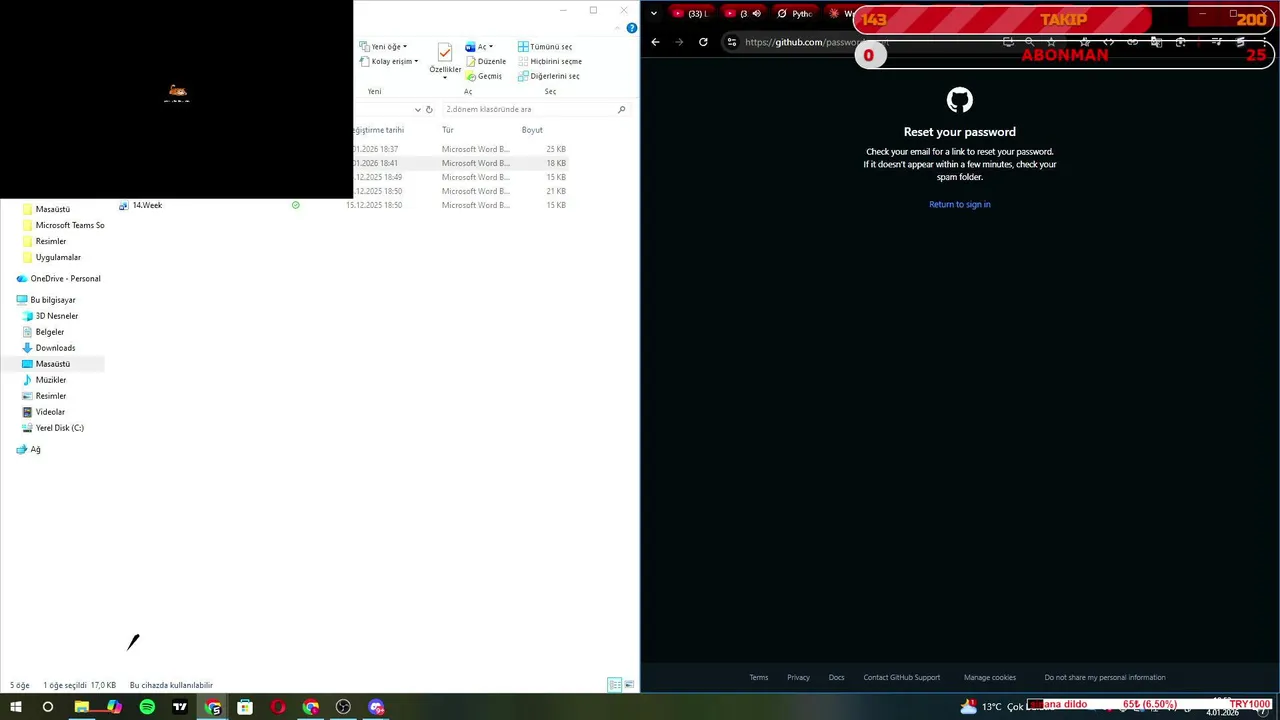The image size is (1280, 720).
Task: Open Geçmiş file history
Action: [484, 76]
